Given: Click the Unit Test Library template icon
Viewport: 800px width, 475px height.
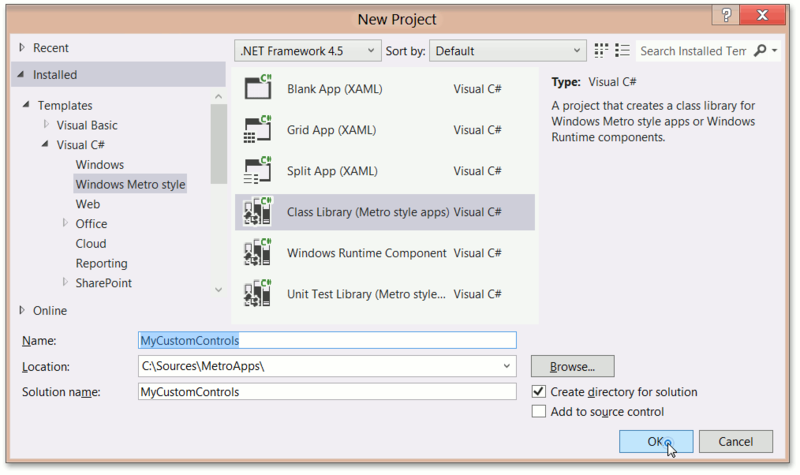Looking at the screenshot, I should click(258, 293).
